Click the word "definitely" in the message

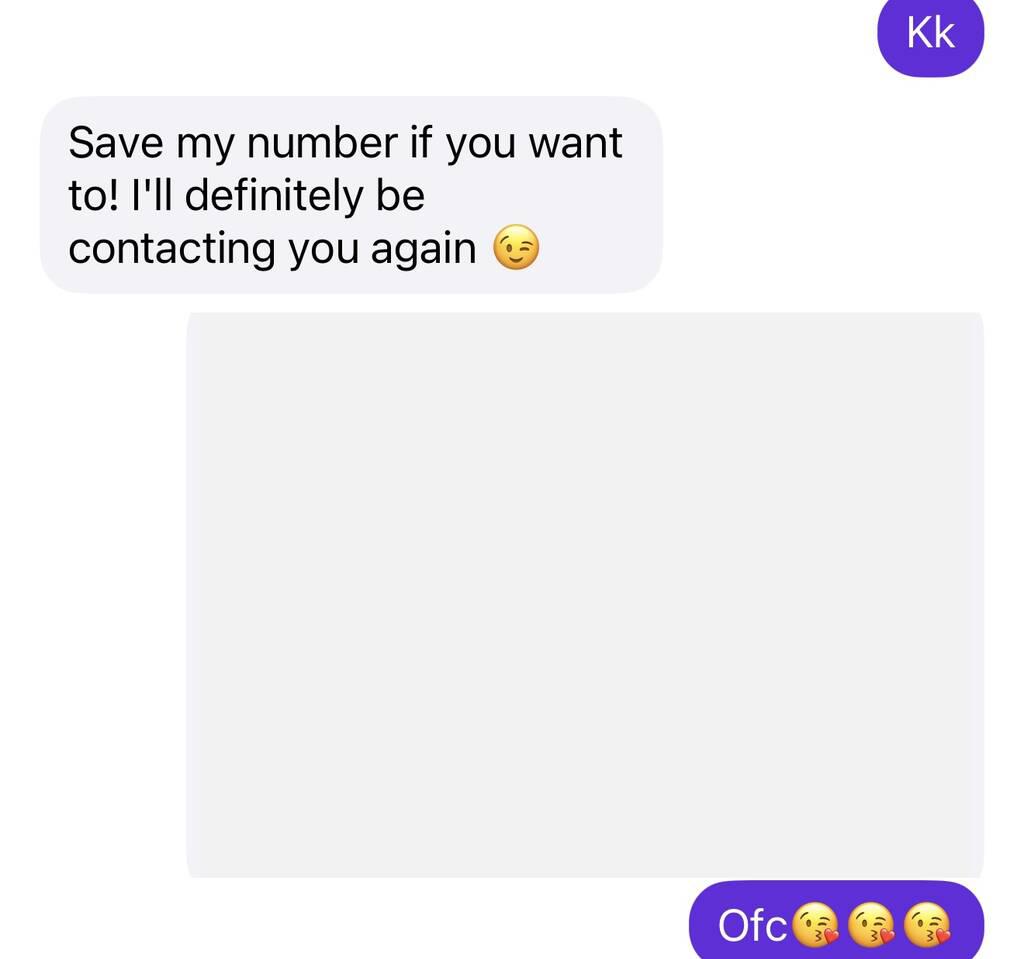(x=273, y=196)
